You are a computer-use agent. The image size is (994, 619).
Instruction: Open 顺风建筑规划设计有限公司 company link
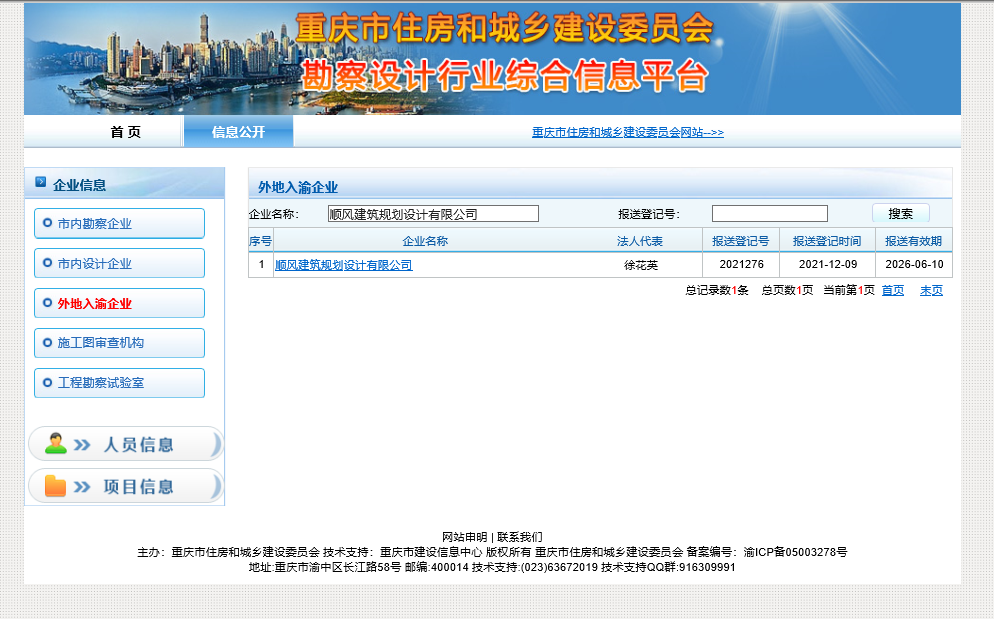pyautogui.click(x=344, y=265)
